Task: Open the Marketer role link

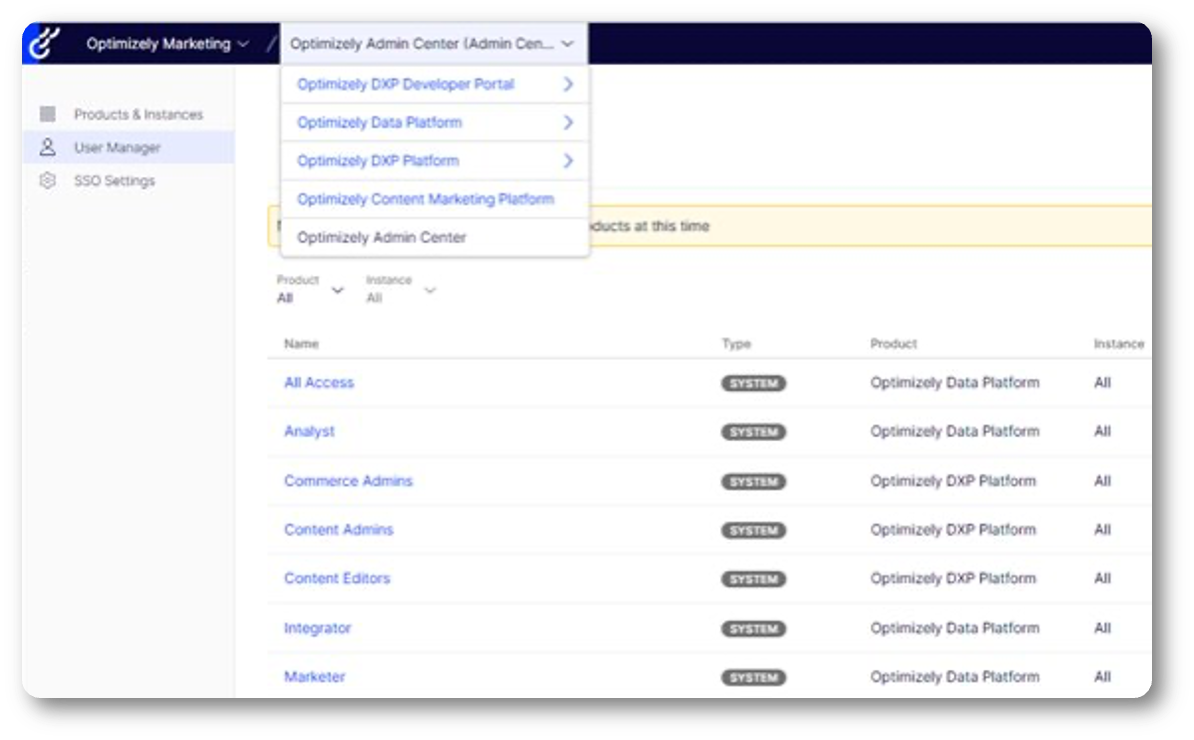Action: coord(314,676)
